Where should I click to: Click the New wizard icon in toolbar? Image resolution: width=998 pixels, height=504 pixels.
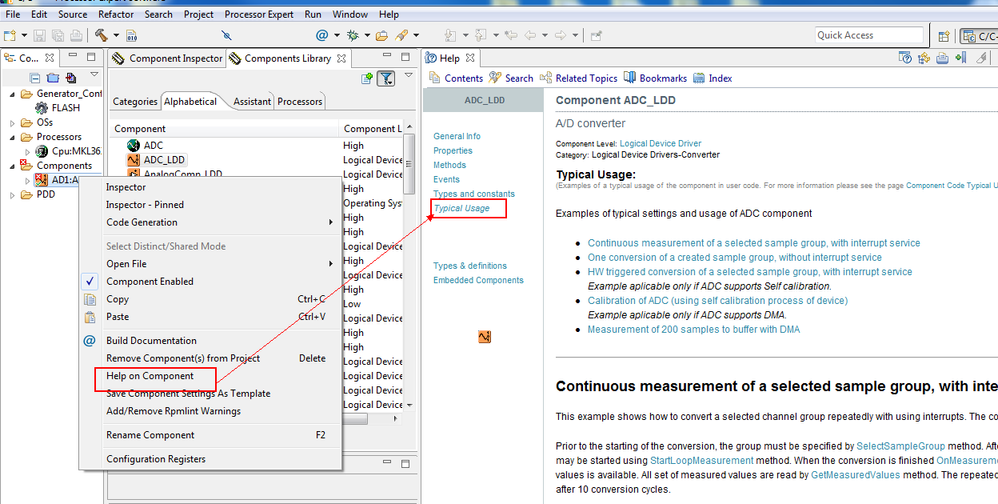tap(10, 36)
